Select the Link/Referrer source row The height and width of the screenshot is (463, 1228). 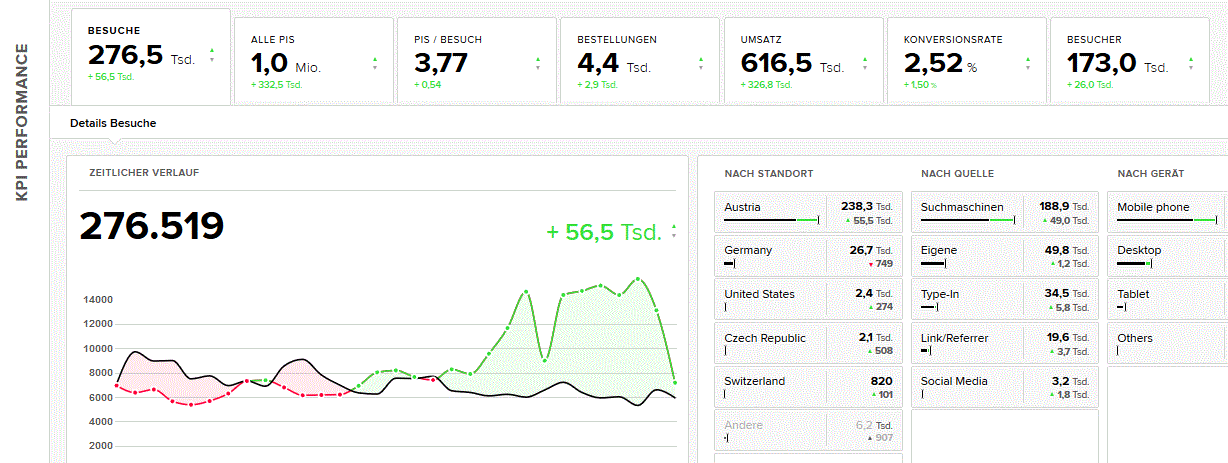pos(1005,344)
